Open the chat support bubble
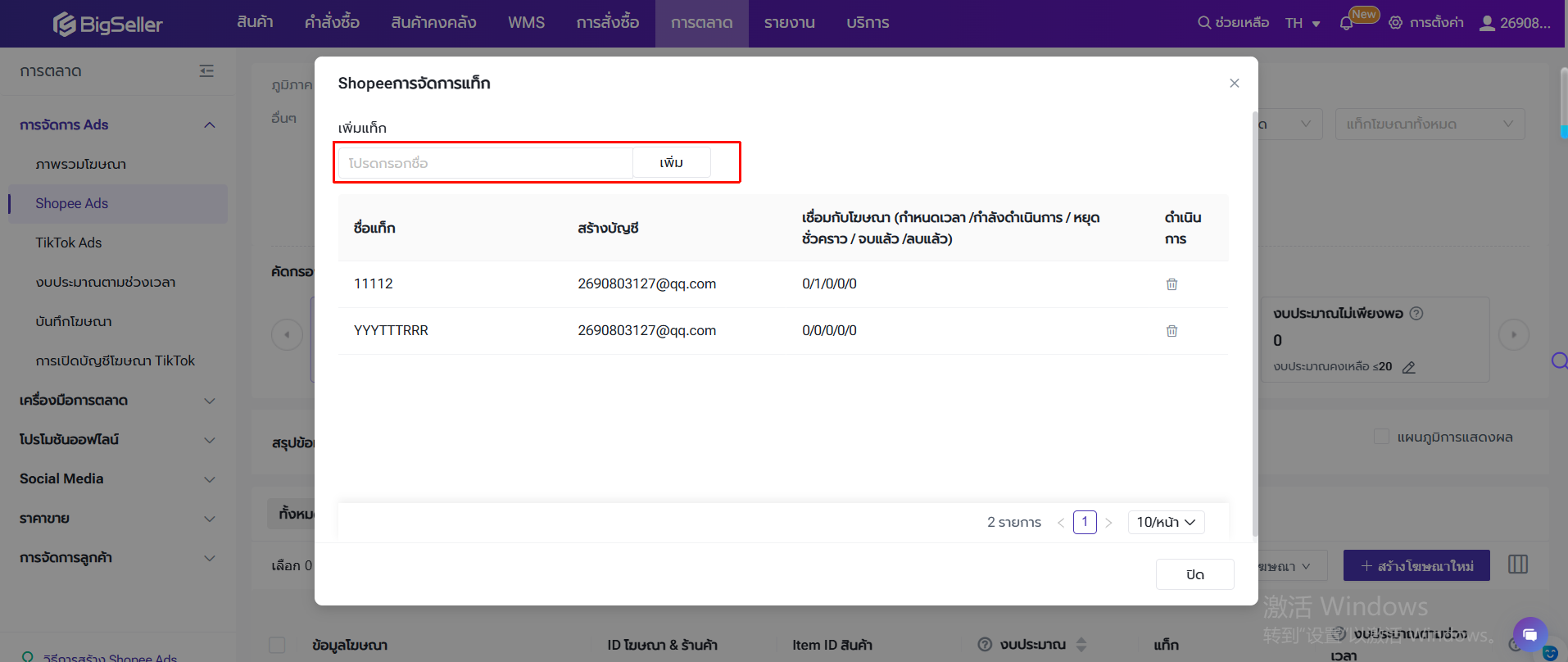 [1529, 634]
